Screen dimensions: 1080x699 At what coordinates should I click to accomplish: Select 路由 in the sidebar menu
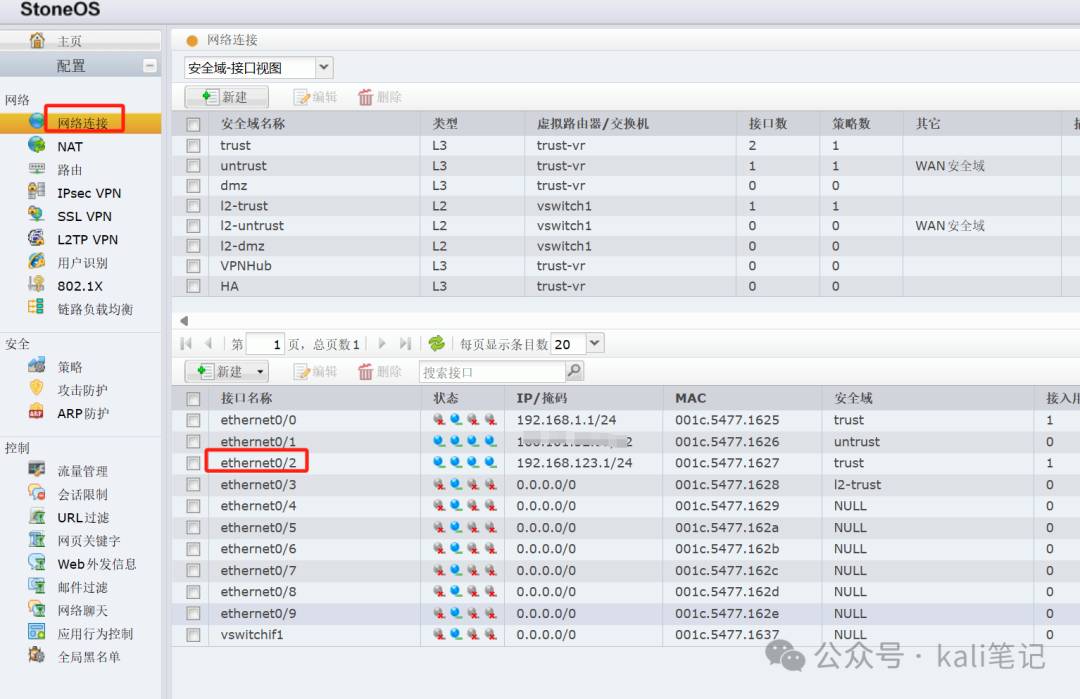[70, 169]
